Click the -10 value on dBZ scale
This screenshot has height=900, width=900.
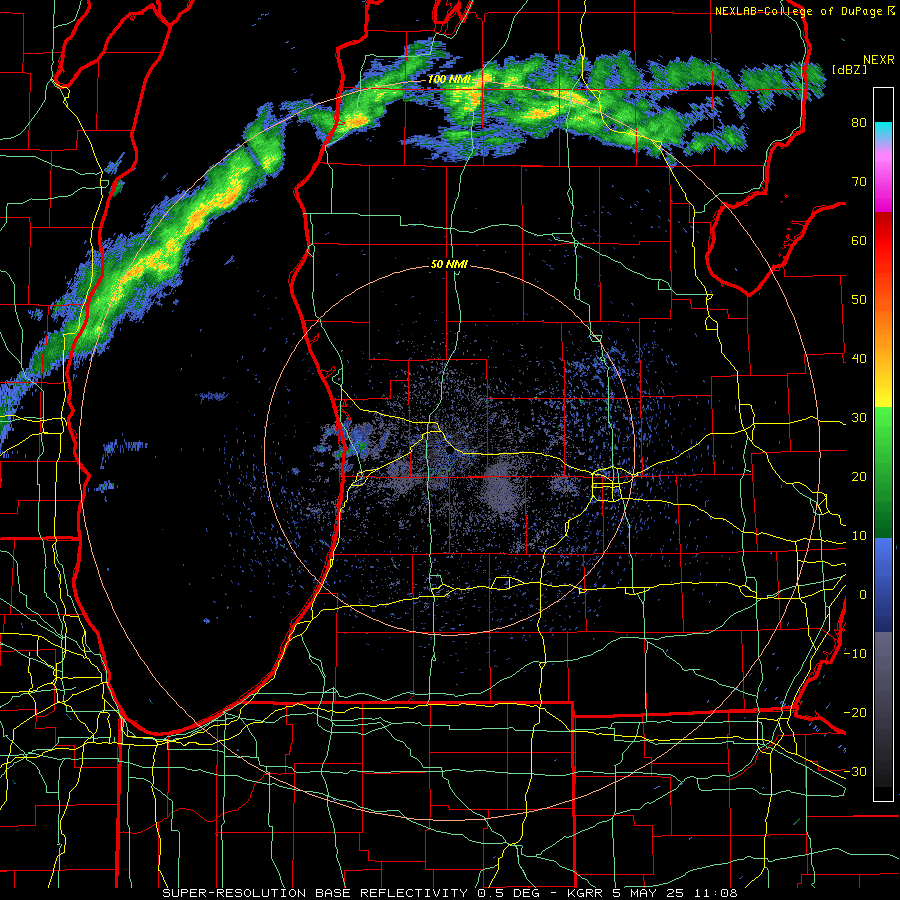click(x=855, y=654)
